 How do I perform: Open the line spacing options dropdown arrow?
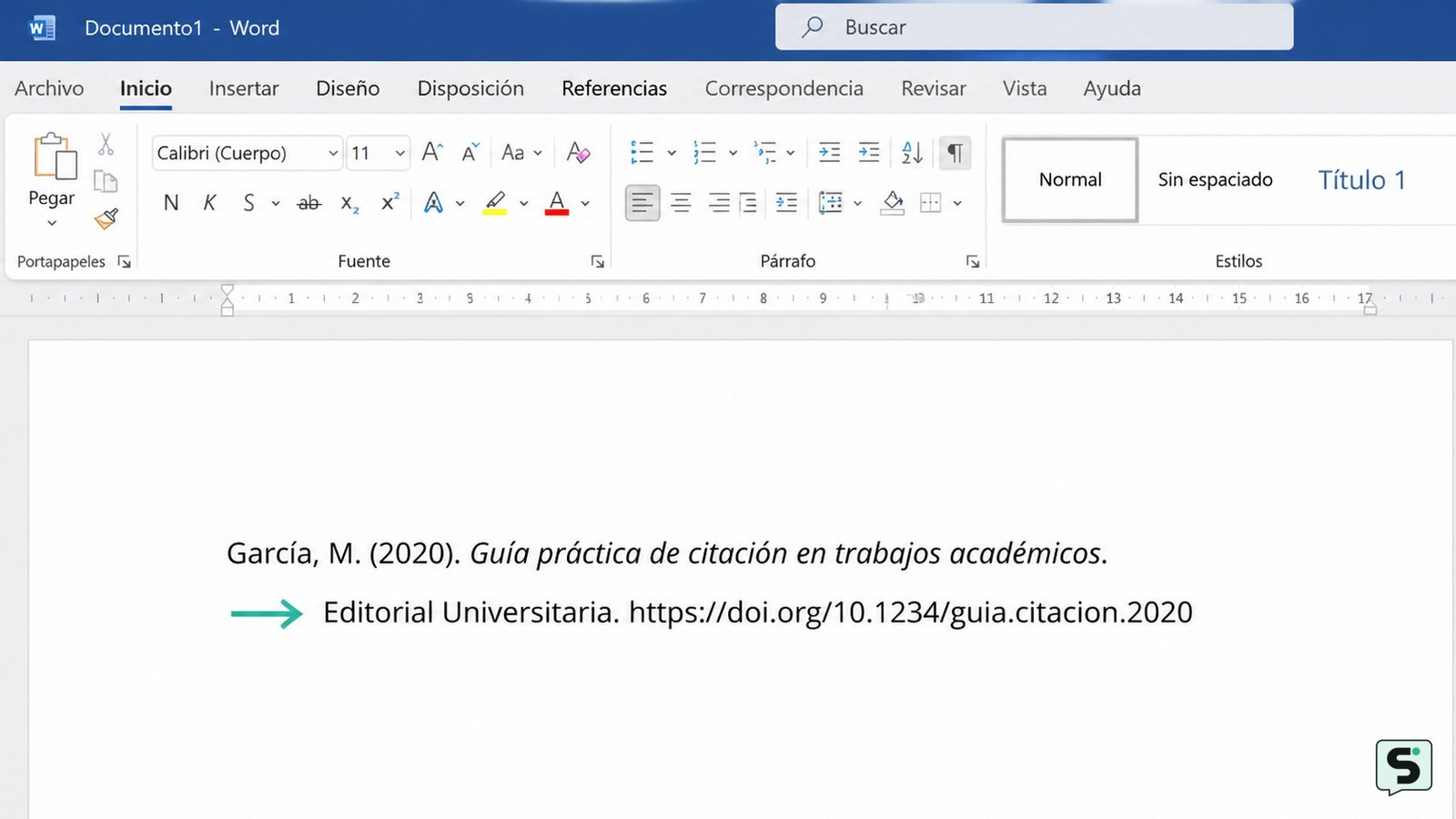click(857, 203)
